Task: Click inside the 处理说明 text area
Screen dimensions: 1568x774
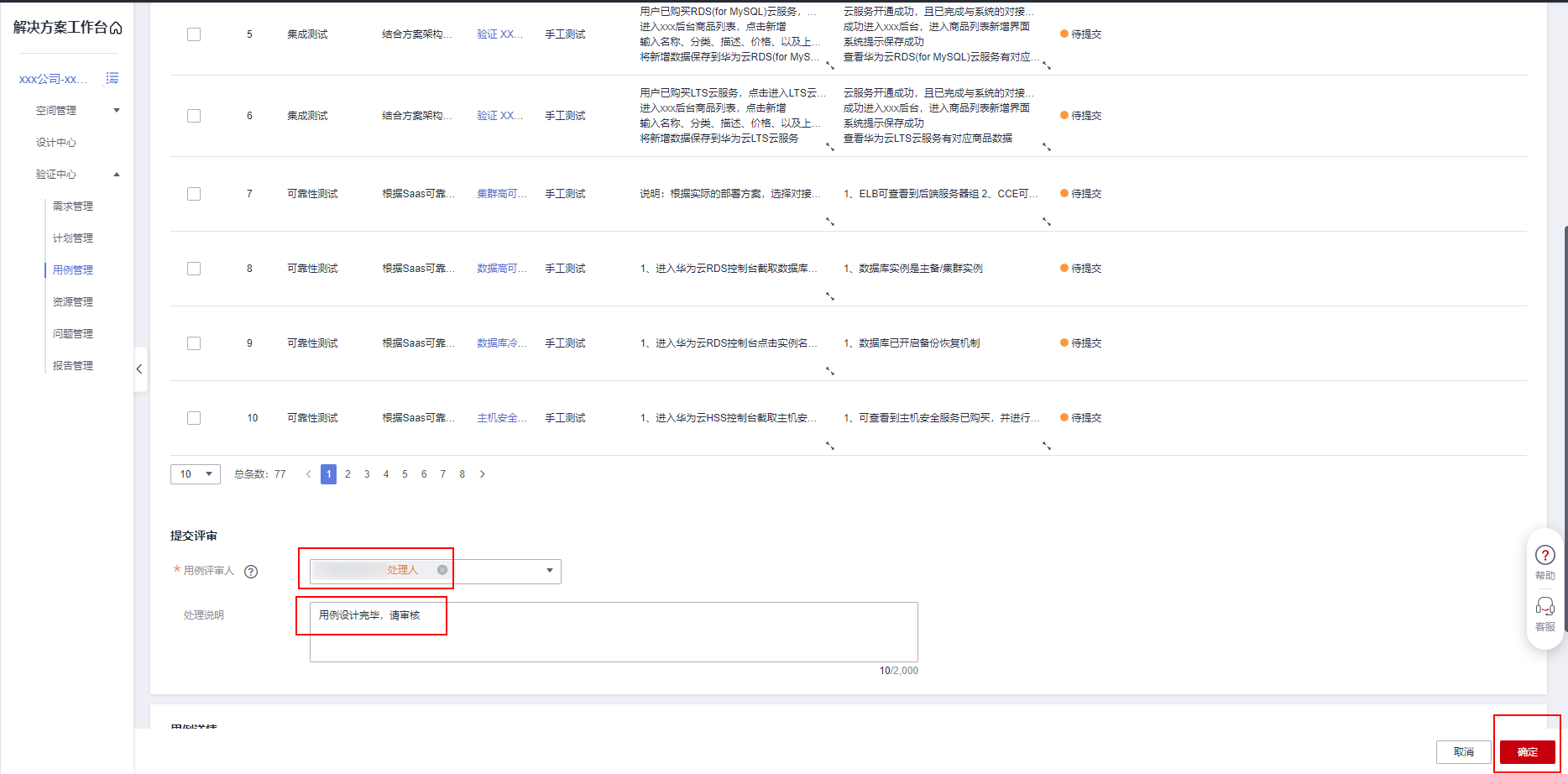Action: pyautogui.click(x=614, y=632)
